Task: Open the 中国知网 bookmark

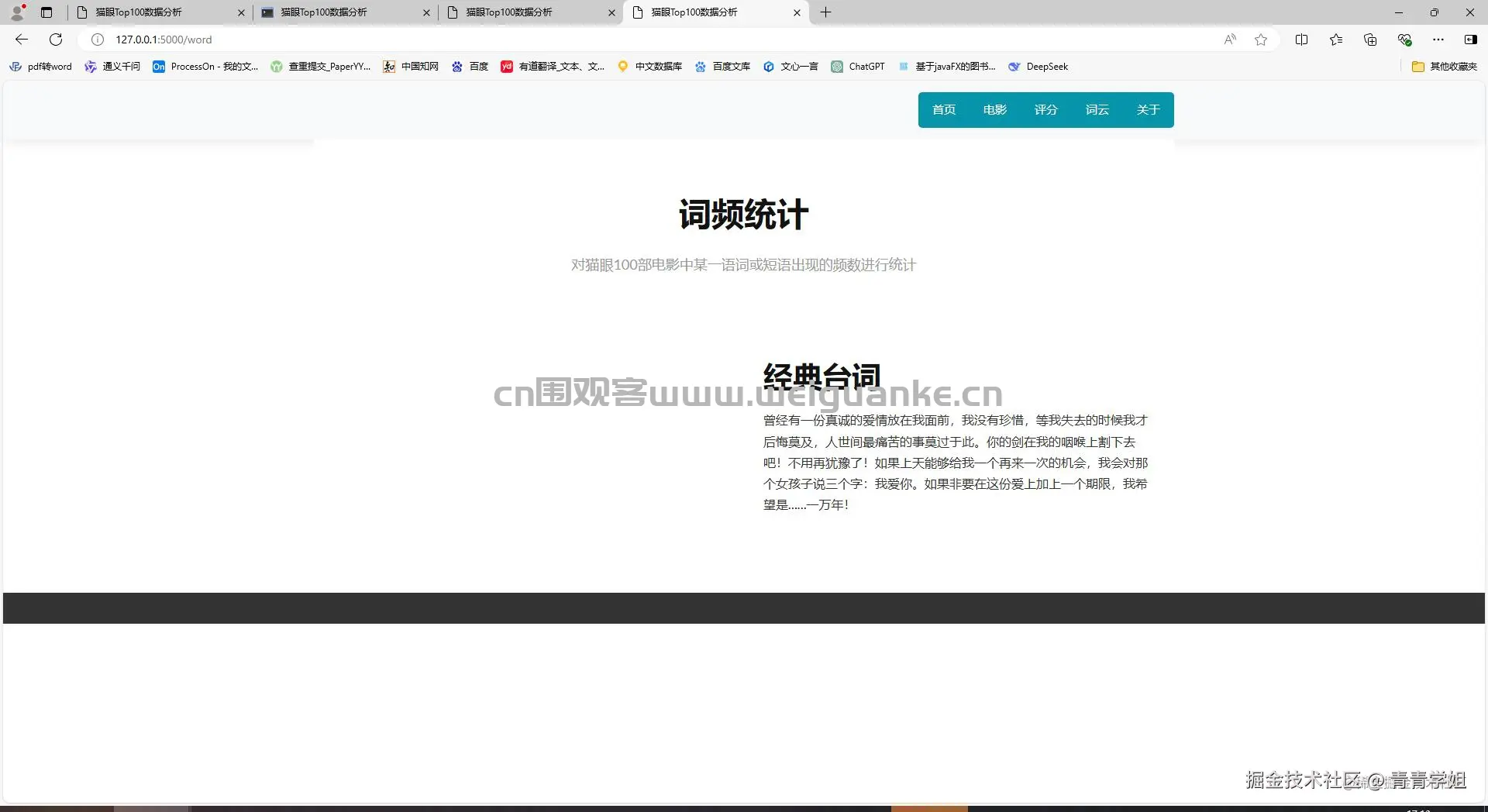Action: [411, 67]
